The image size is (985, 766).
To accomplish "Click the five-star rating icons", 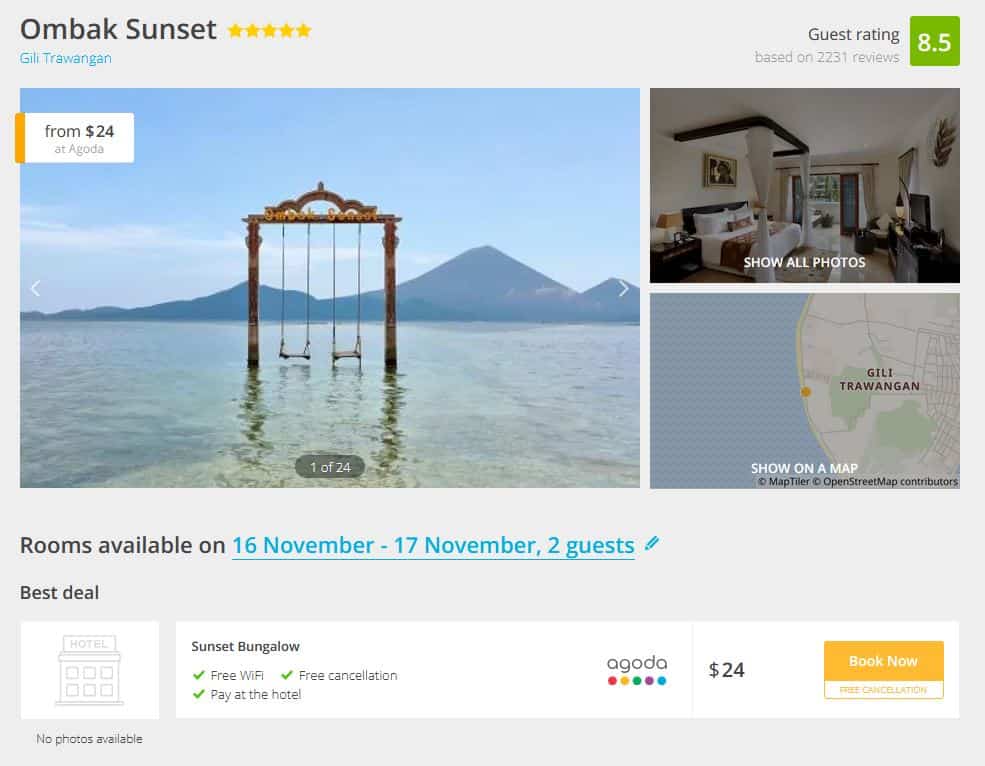I will [x=269, y=31].
